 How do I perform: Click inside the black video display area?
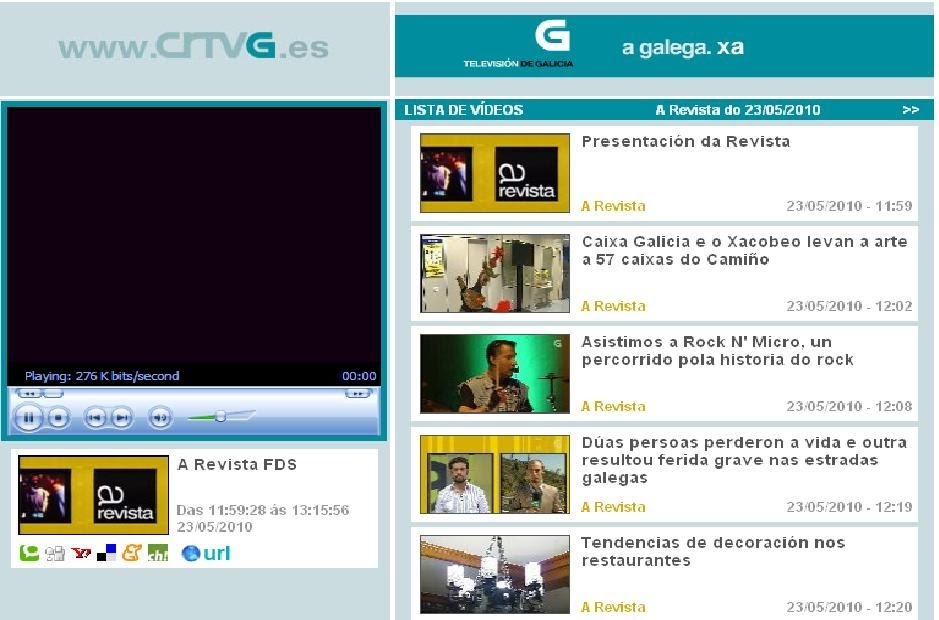pos(193,237)
